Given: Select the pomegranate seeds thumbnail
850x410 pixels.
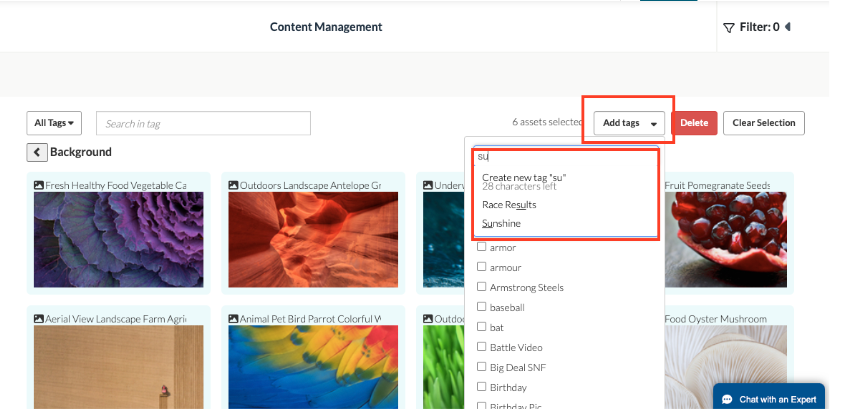Looking at the screenshot, I should point(725,240).
